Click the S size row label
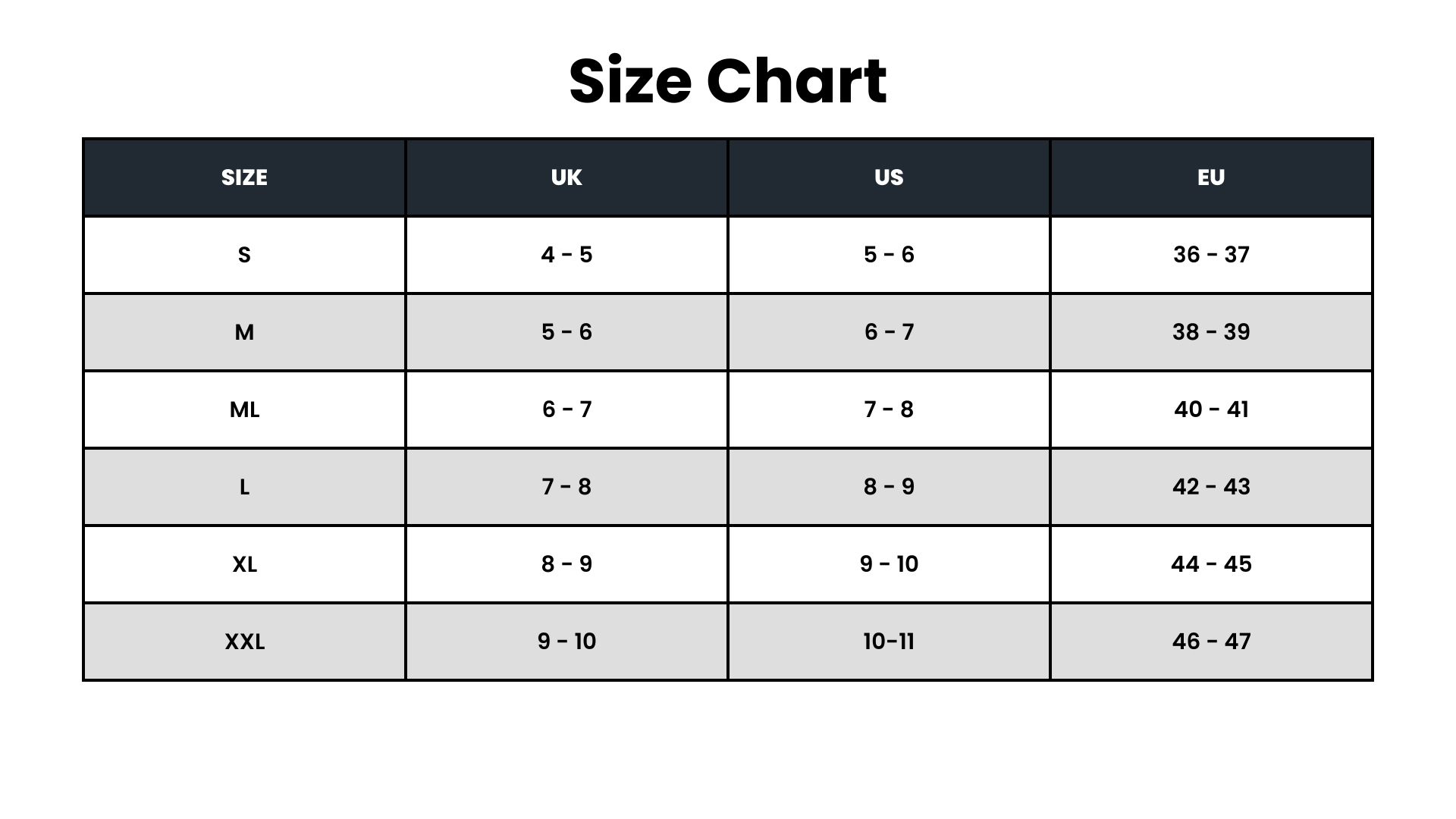 (244, 255)
